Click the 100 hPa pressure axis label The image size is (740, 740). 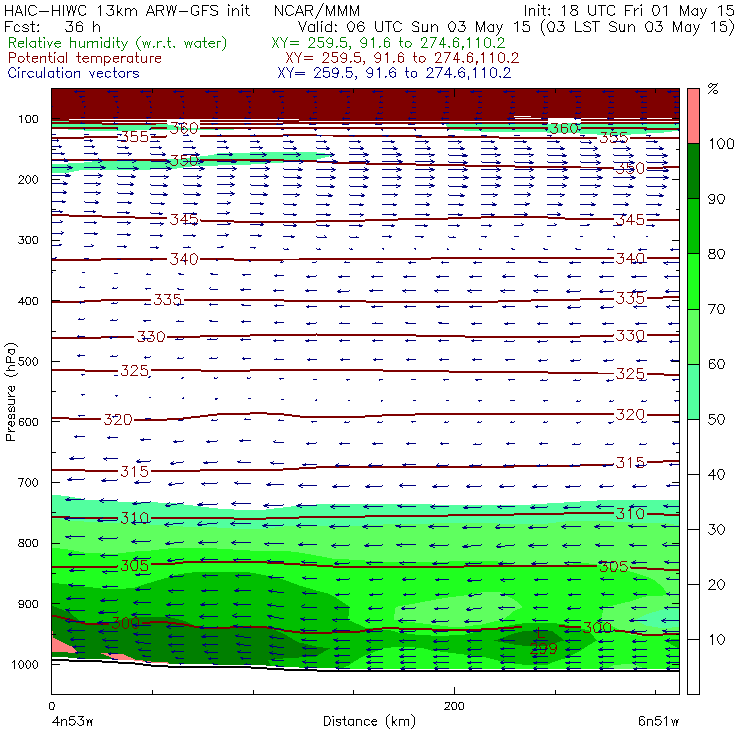point(28,119)
